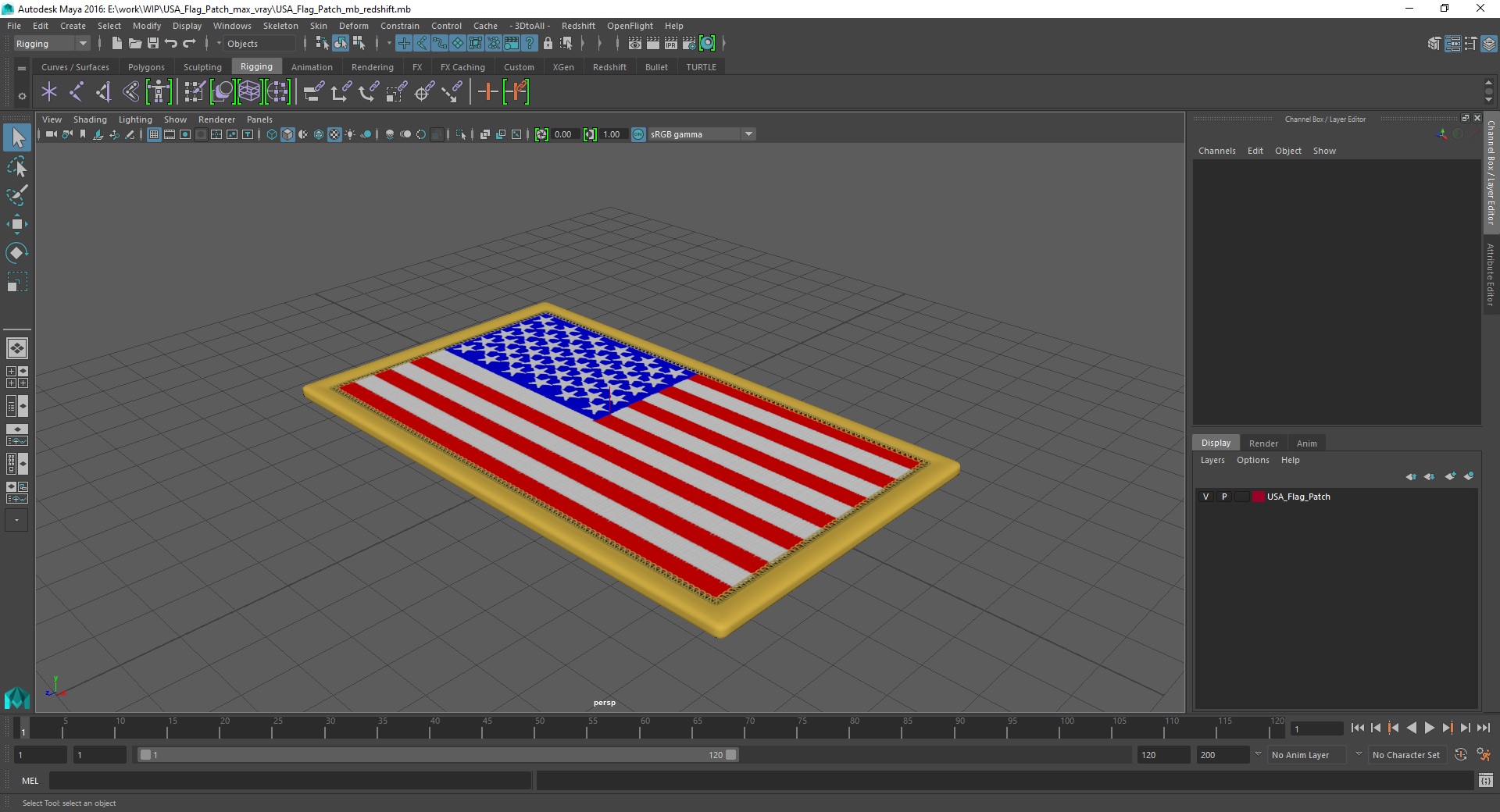
Task: Click the single-pane layout icon
Action: click(17, 348)
